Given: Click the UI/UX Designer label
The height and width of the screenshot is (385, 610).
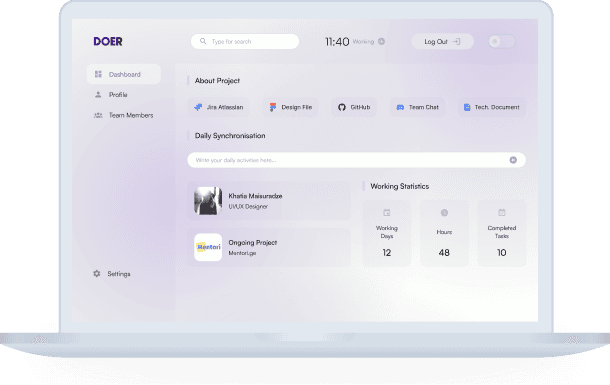Looking at the screenshot, I should [248, 206].
